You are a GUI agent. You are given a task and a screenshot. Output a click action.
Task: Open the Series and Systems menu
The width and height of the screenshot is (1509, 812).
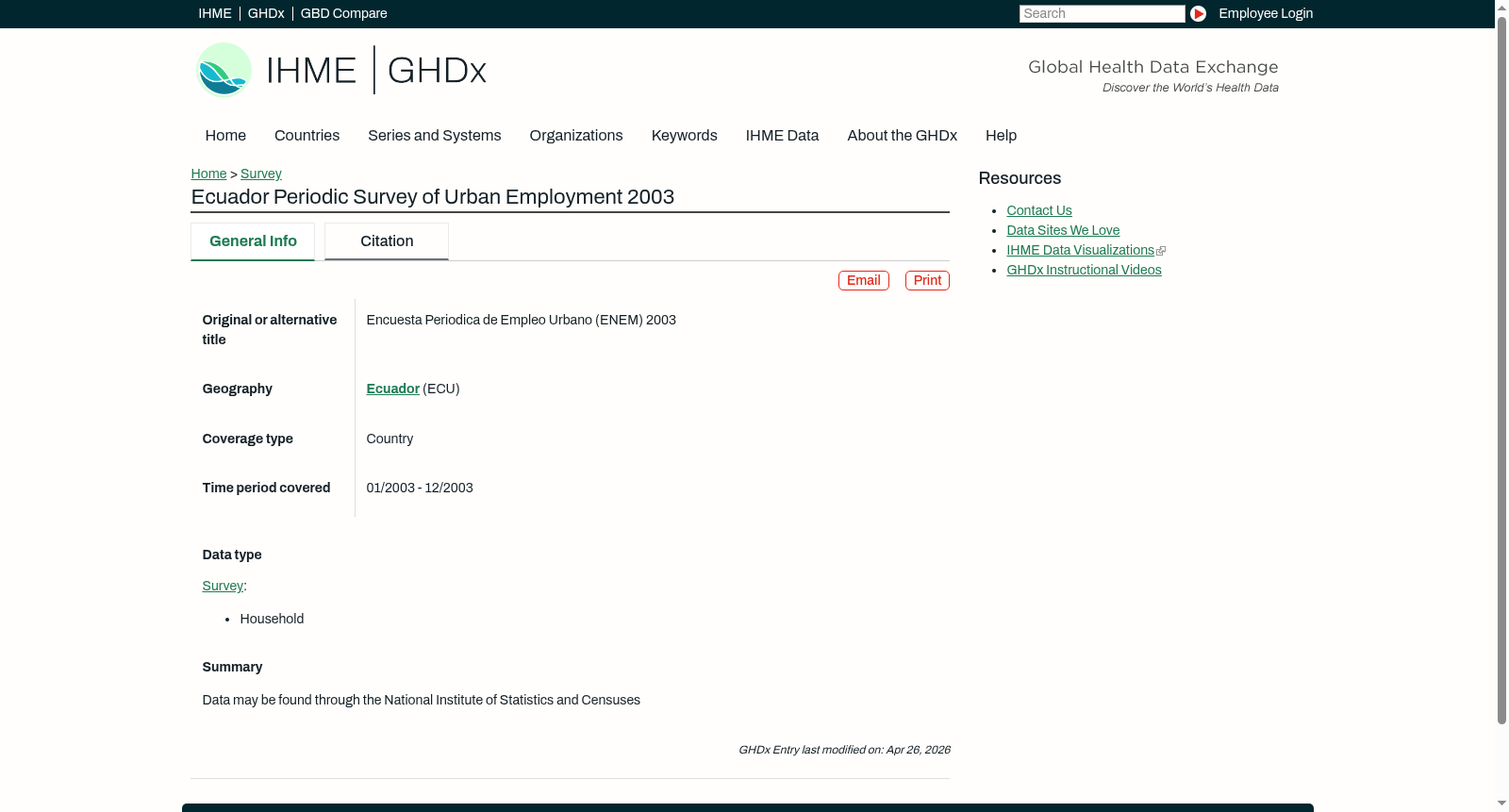(x=435, y=136)
